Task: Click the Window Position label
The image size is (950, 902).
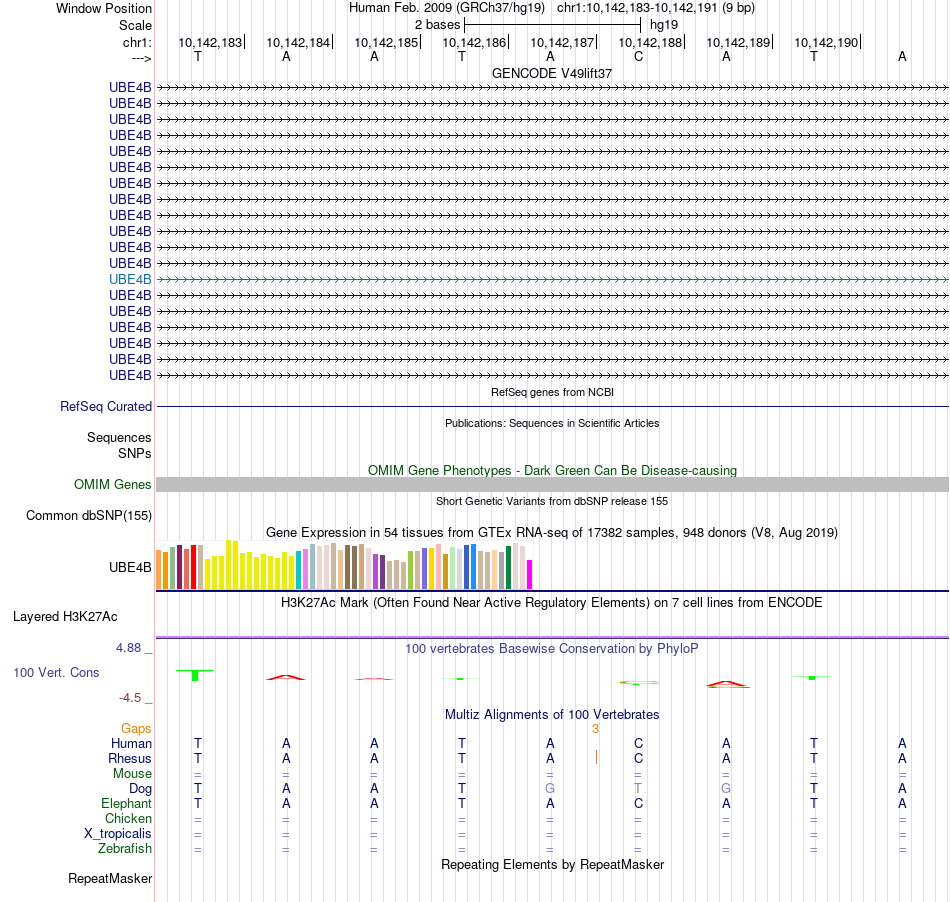Action: click(104, 8)
